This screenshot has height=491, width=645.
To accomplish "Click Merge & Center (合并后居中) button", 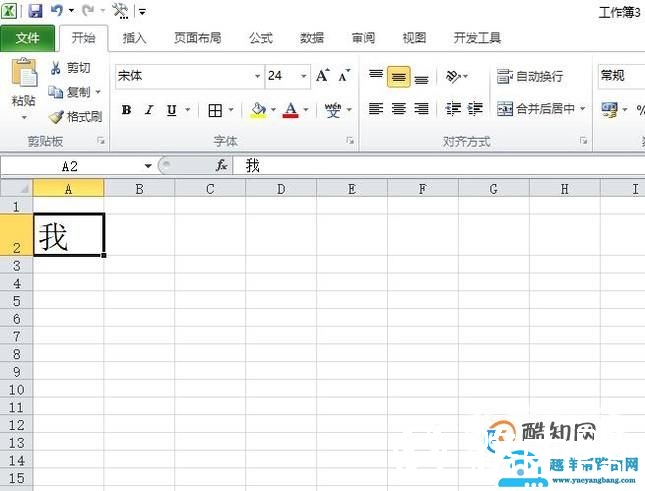I will pos(536,109).
